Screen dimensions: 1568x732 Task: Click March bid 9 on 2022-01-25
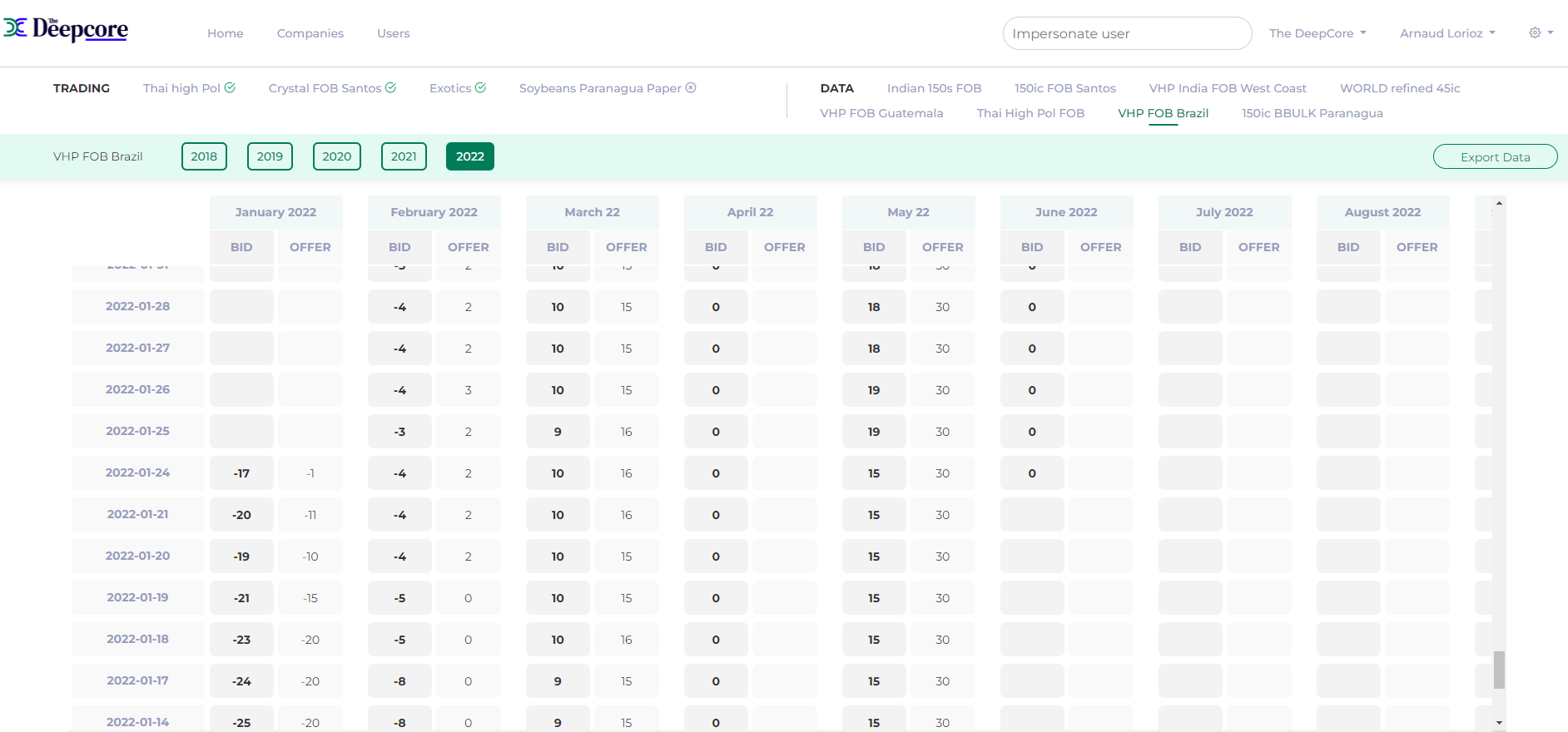(x=558, y=432)
